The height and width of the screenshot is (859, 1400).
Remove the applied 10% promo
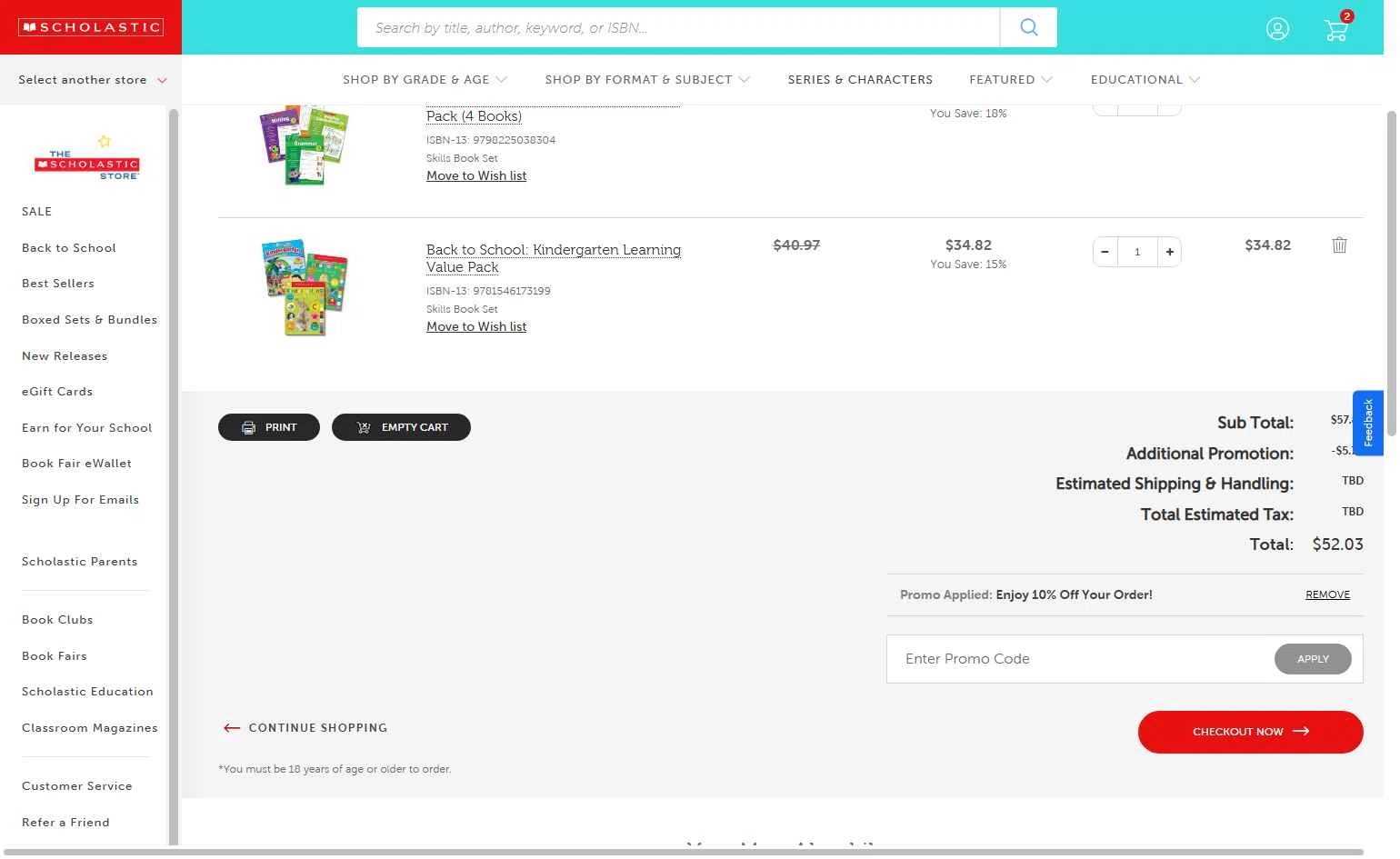pyautogui.click(x=1327, y=594)
